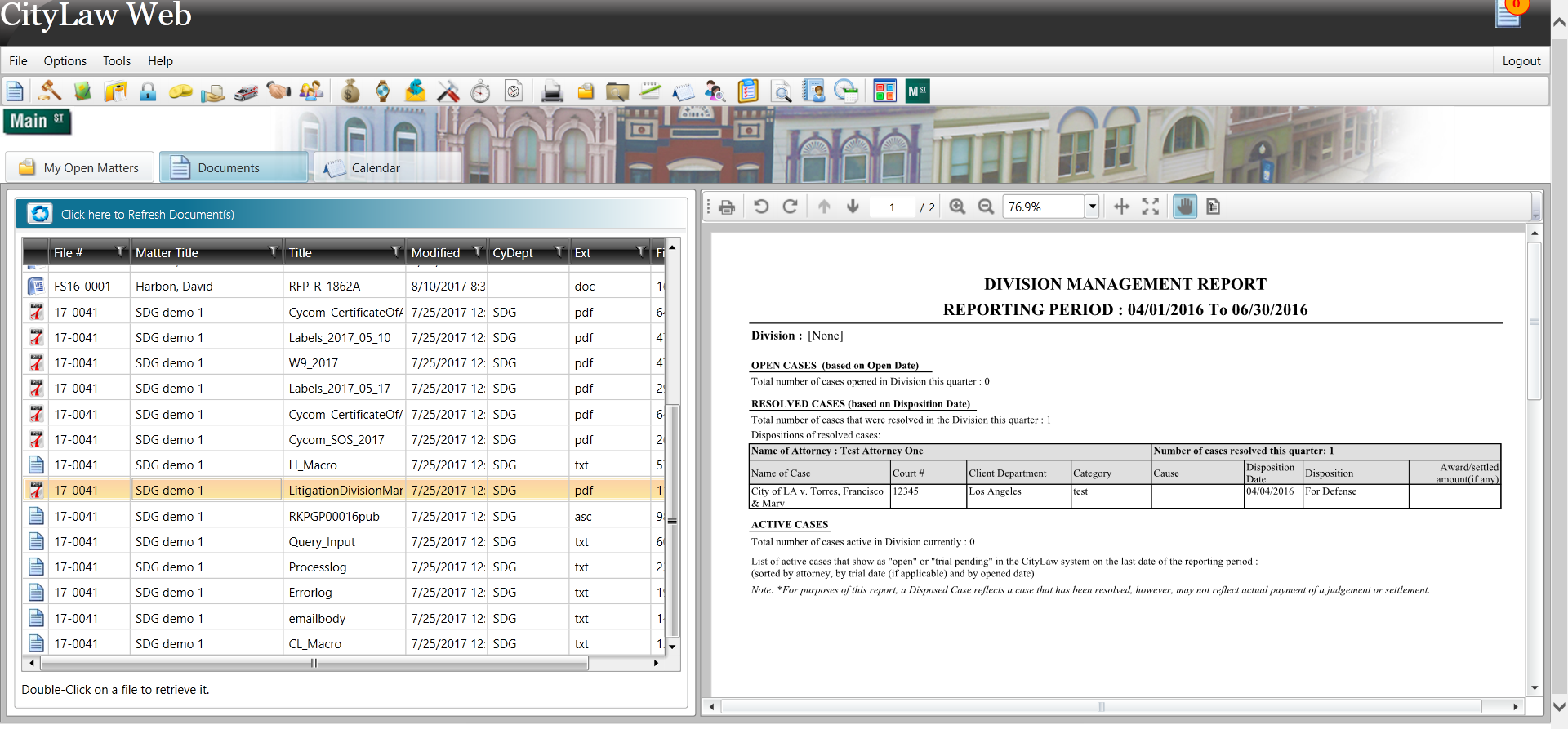The width and height of the screenshot is (1568, 729).
Task: Open the Ext column filter
Action: coord(641,251)
